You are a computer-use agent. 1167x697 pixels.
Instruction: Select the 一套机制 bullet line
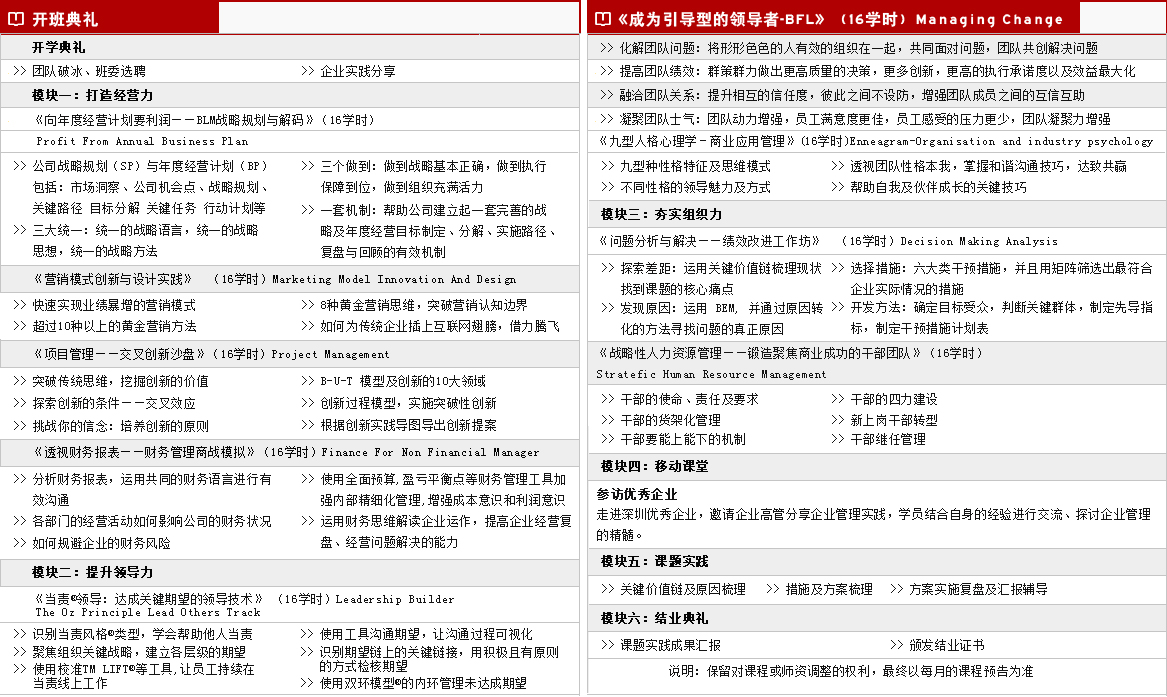pos(433,210)
